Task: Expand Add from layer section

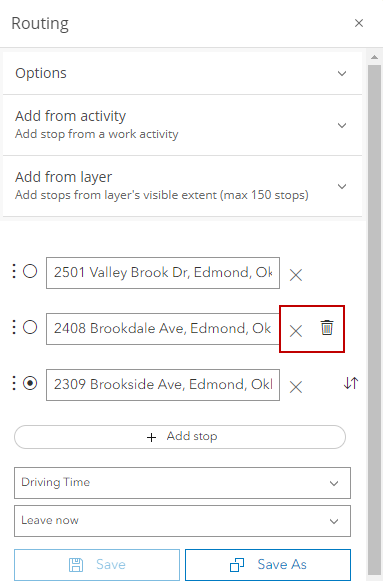Action: click(182, 186)
